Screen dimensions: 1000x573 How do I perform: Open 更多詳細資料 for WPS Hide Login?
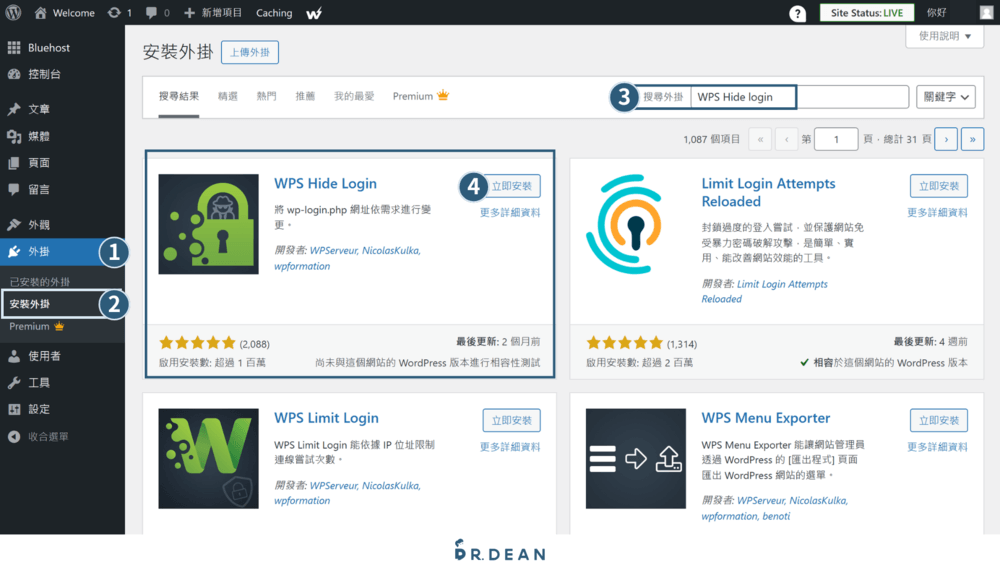(510, 212)
